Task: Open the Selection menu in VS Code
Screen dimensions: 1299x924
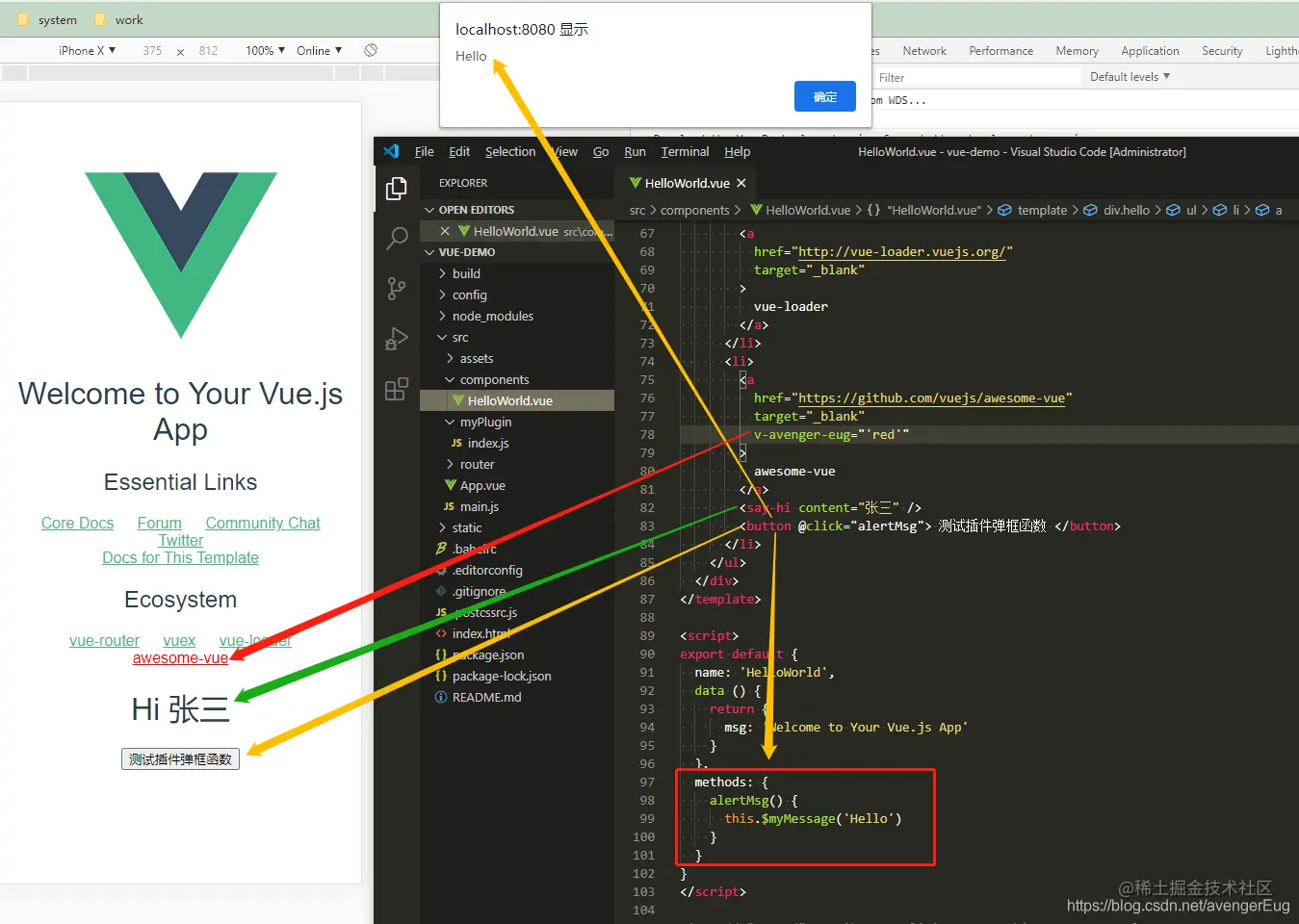Action: tap(510, 151)
